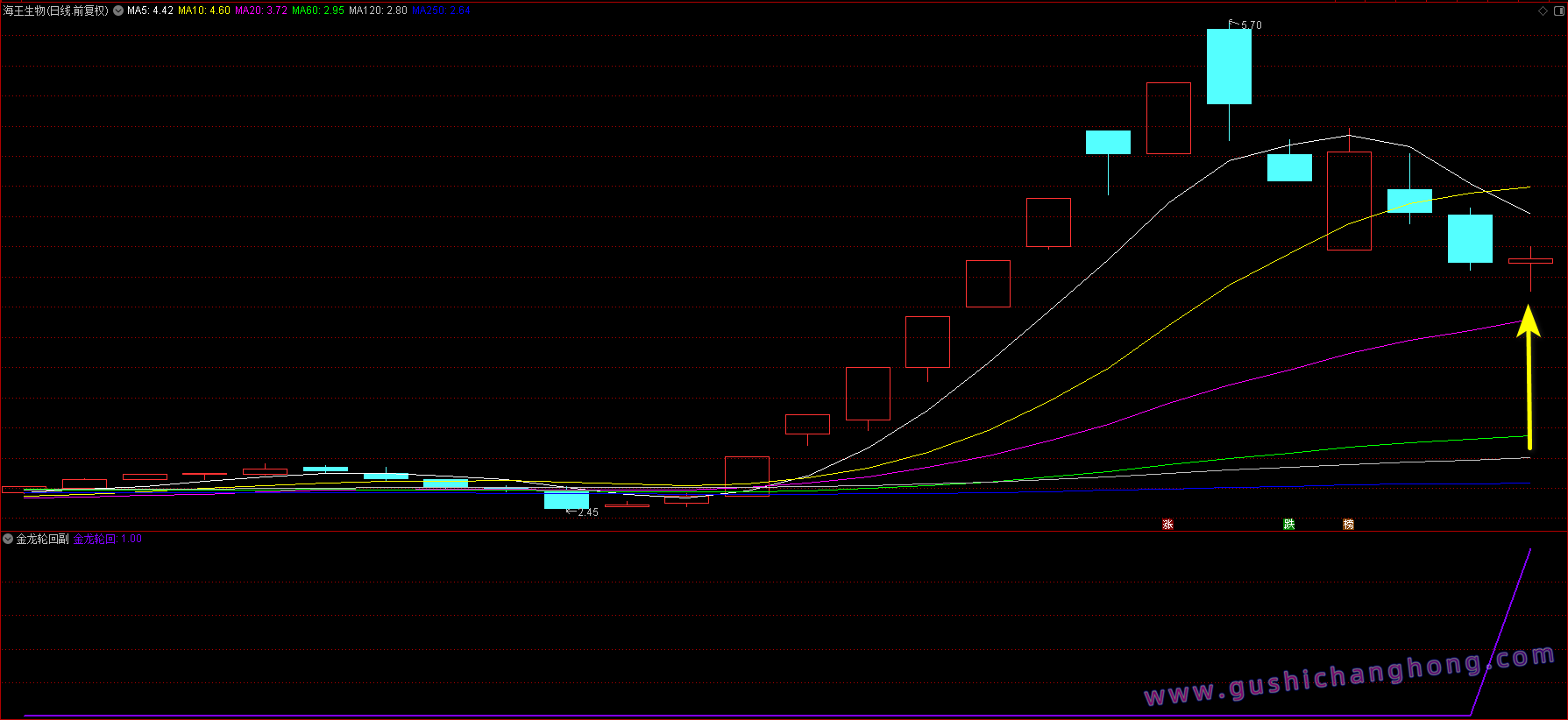Click the red 涨 marker icon
Viewport: 1568px width, 720px height.
click(1167, 525)
